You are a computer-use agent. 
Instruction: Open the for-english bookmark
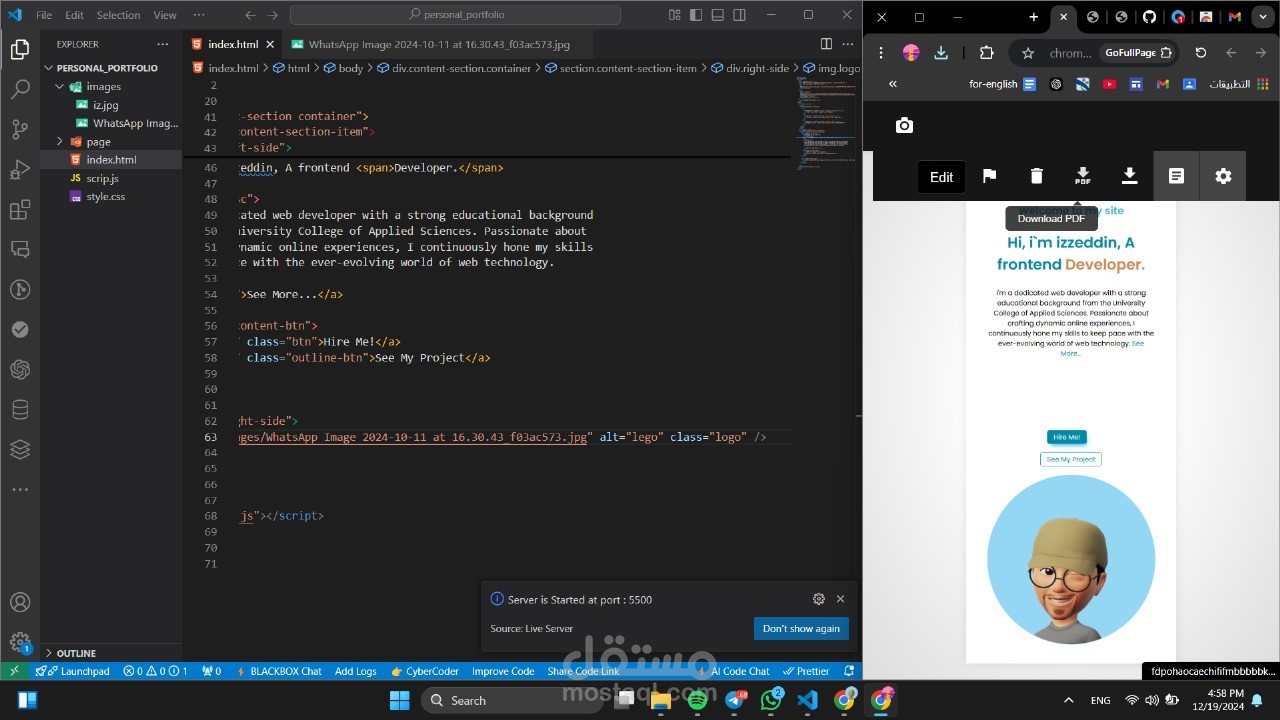[x=1003, y=84]
